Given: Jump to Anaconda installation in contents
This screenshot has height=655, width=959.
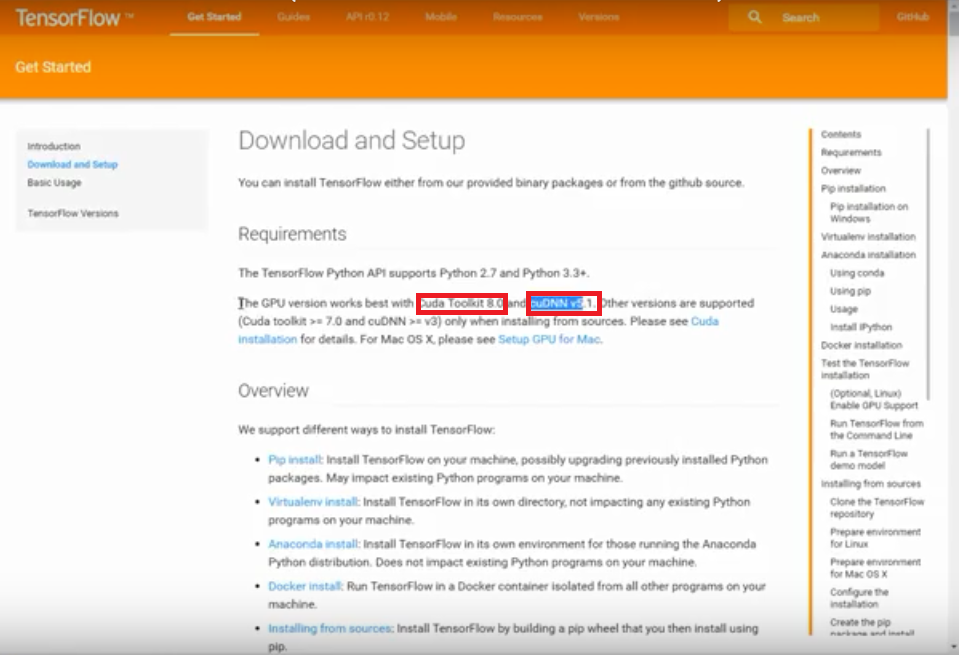Looking at the screenshot, I should click(x=868, y=255).
